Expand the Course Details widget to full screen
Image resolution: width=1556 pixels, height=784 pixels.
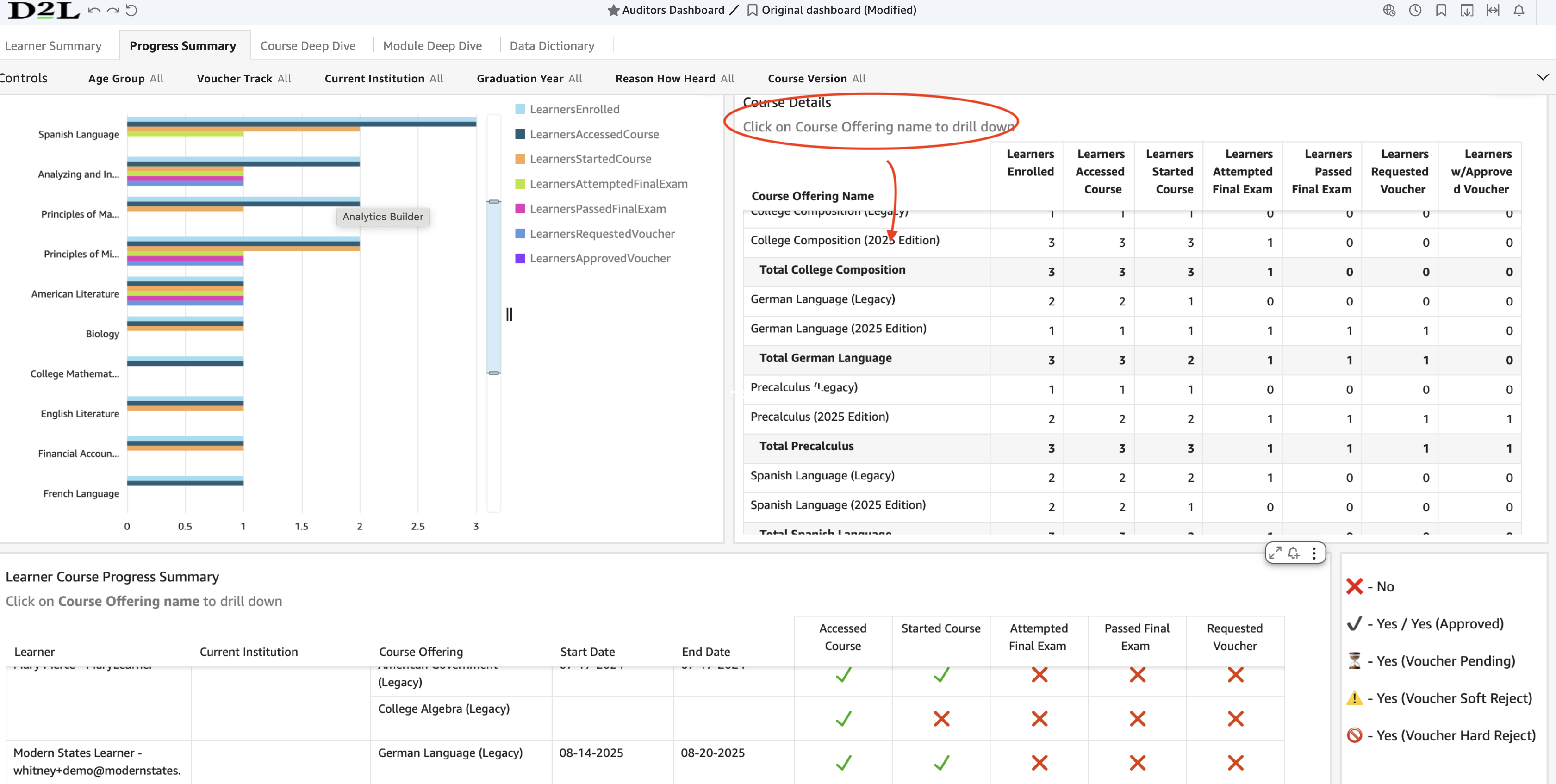pyautogui.click(x=1275, y=553)
